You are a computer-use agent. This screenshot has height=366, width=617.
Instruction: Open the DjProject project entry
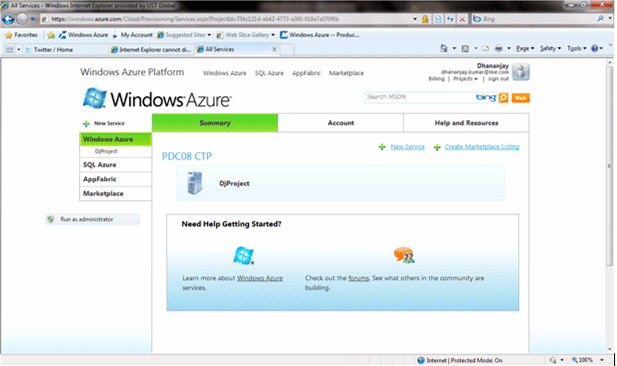(340, 183)
